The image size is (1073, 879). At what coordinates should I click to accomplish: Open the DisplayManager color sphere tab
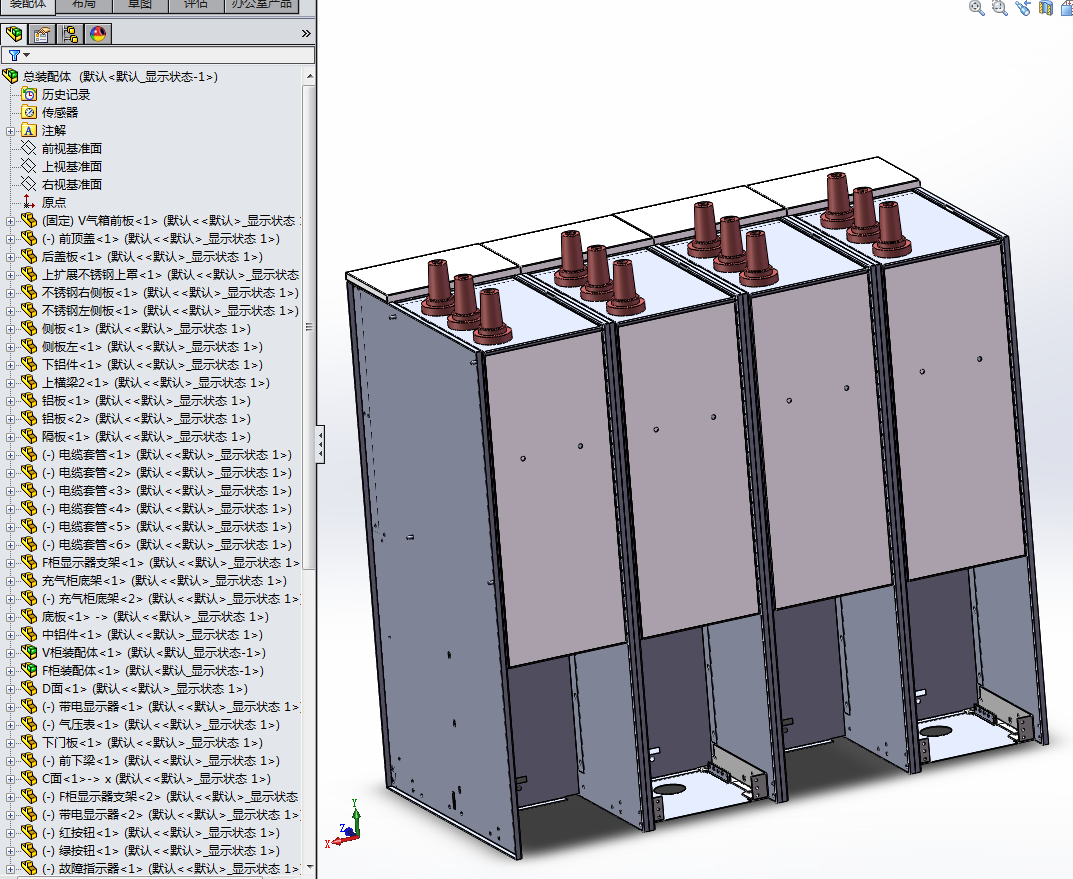(x=98, y=34)
